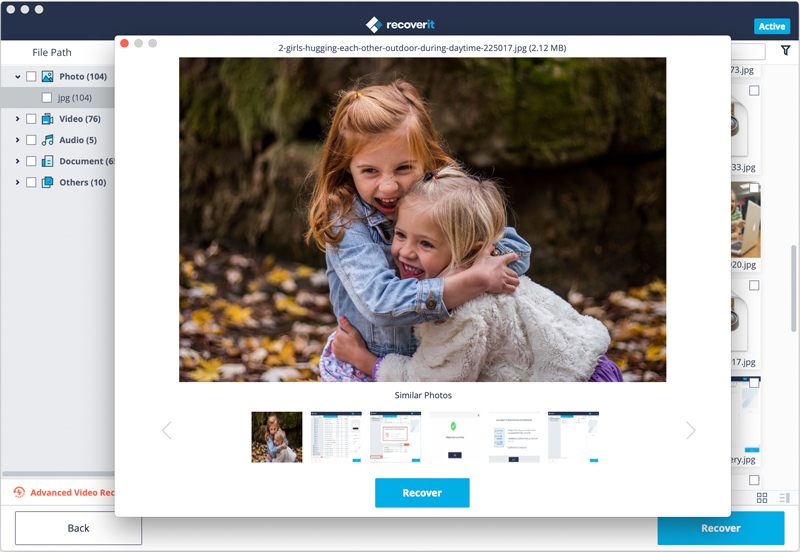Expand the Audio (5) node
Screen dimensions: 800x552
(x=17, y=140)
